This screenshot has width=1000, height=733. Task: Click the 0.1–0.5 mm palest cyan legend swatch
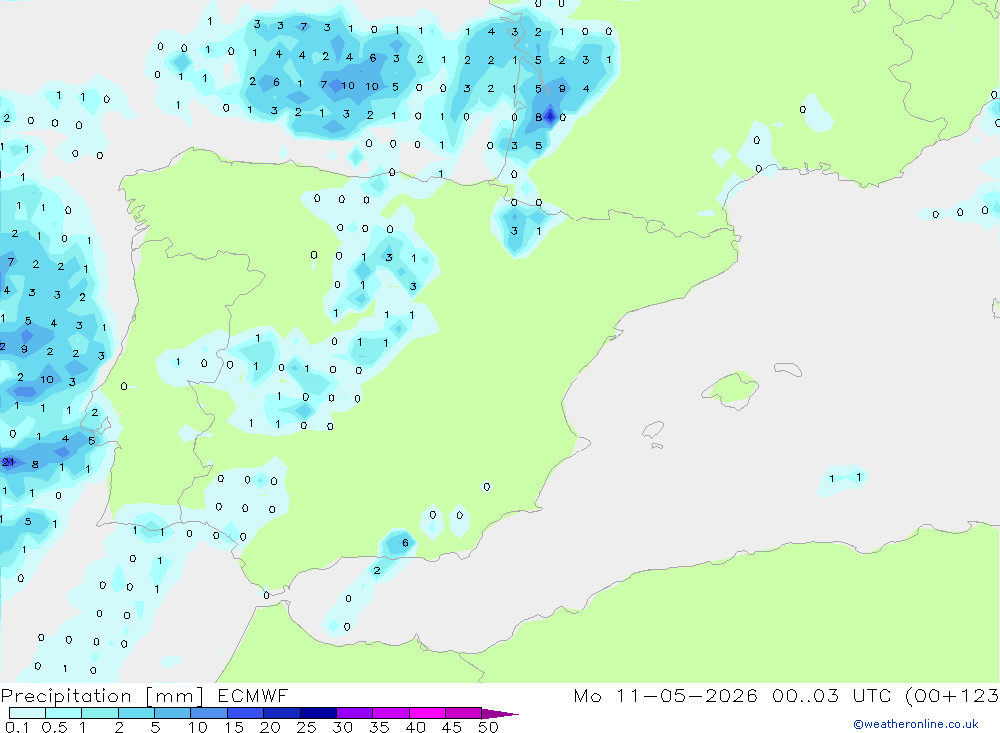[x=27, y=713]
